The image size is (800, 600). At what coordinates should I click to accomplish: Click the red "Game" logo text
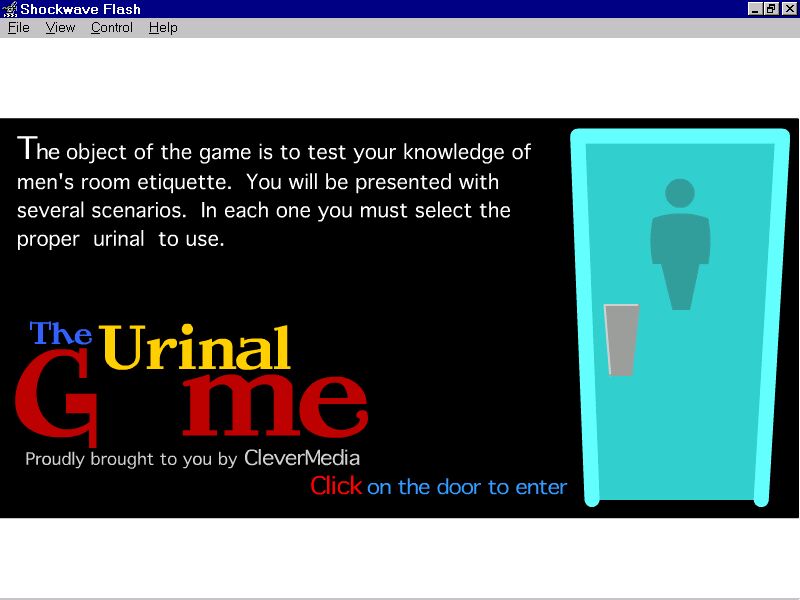click(x=190, y=405)
